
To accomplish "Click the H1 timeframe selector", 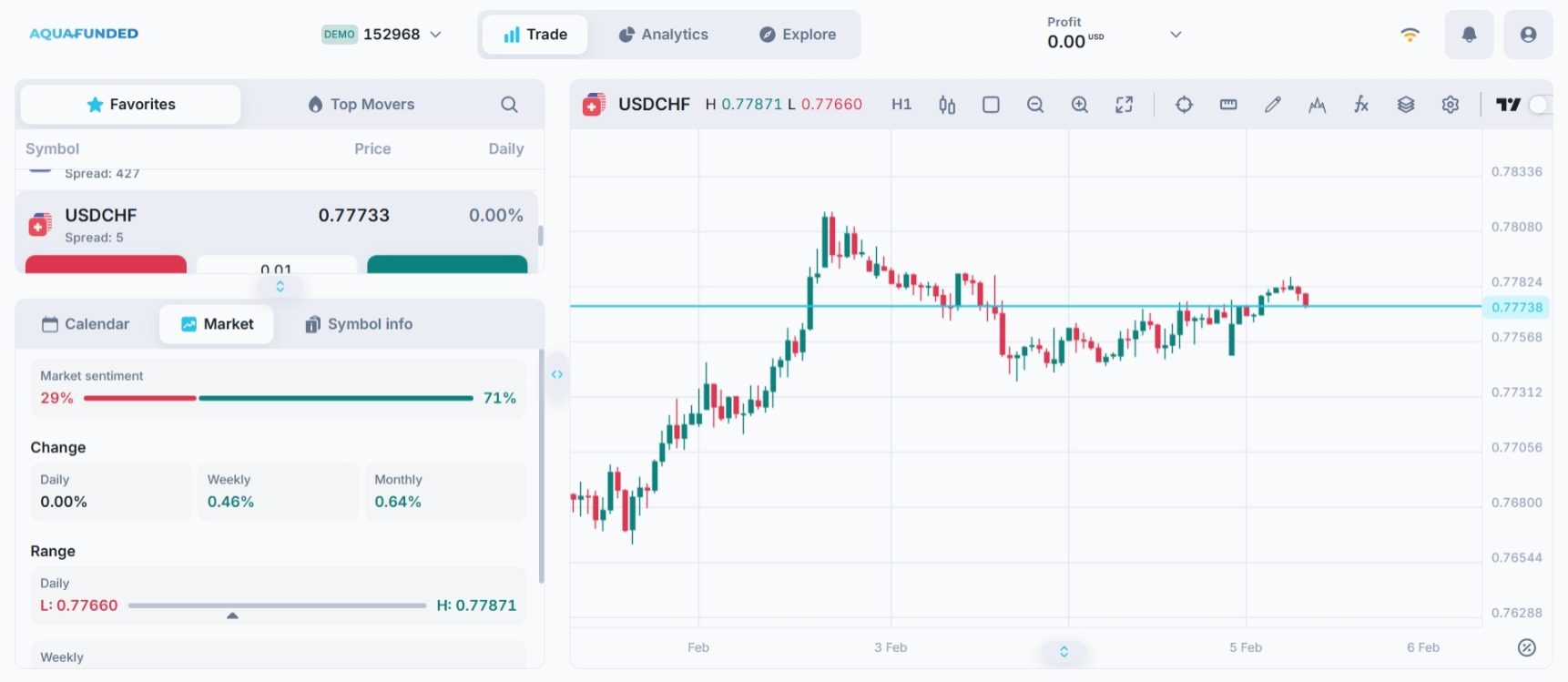I will [x=901, y=105].
